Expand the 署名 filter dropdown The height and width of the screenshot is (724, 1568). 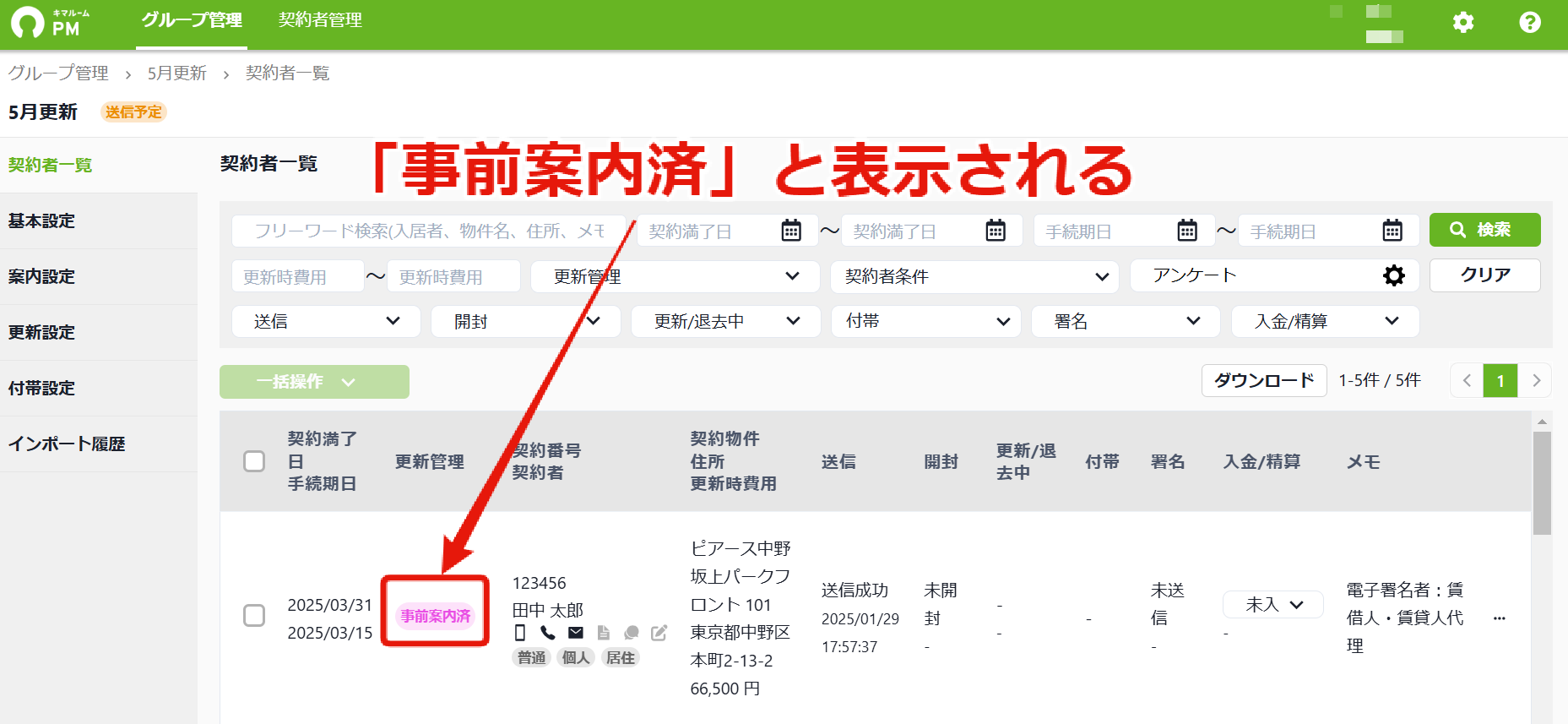[x=1126, y=321]
